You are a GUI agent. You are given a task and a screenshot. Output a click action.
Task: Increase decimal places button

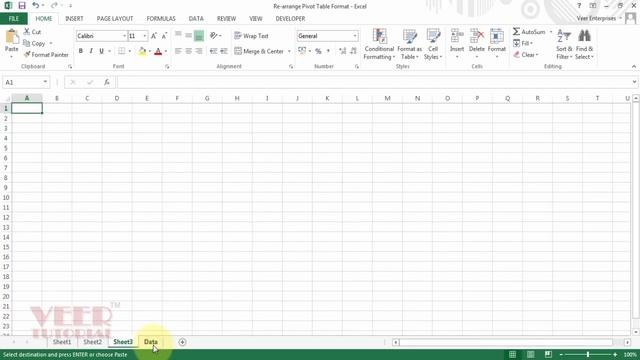click(x=342, y=51)
